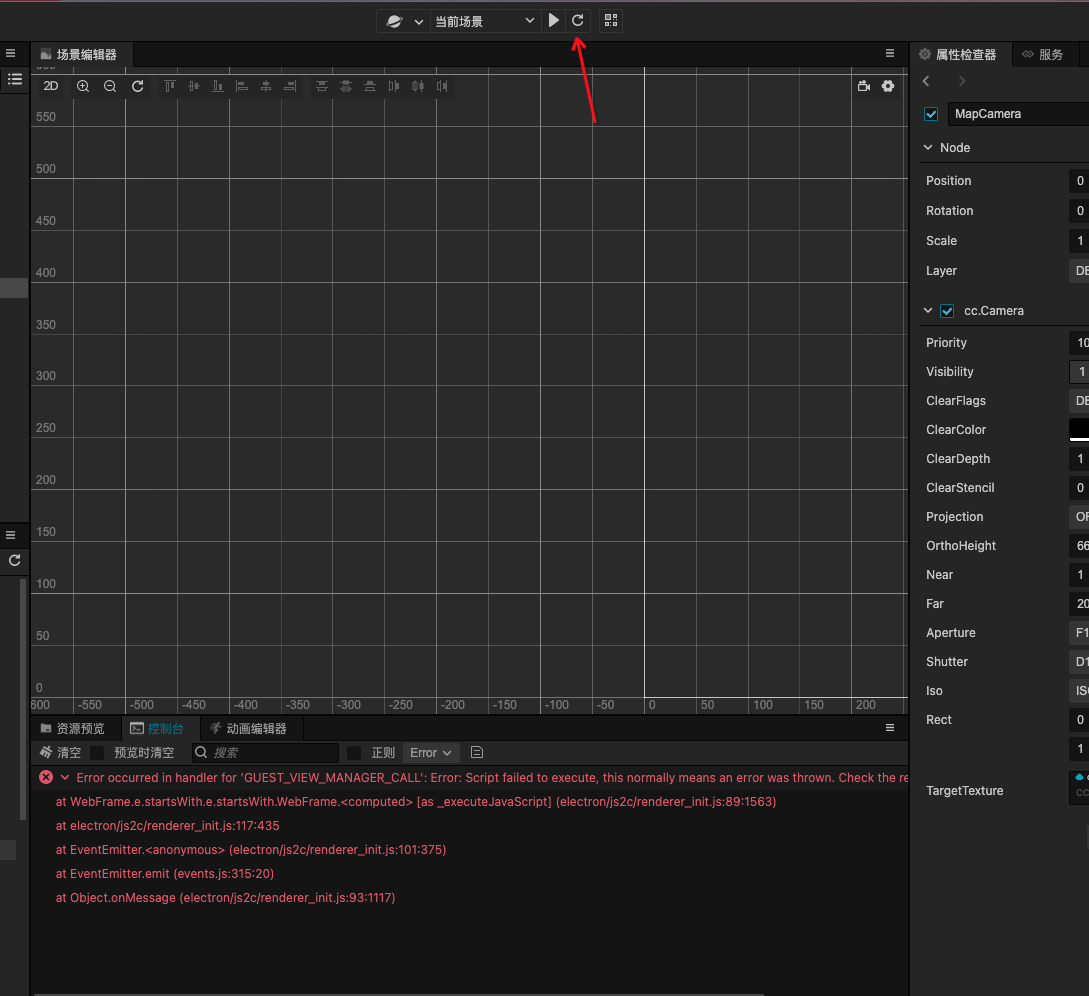Distribute nodes by left edges

(394, 86)
